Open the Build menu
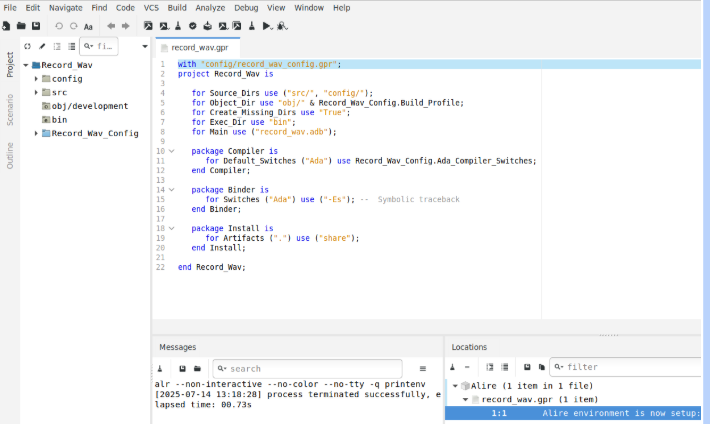This screenshot has width=710, height=424. pos(177,8)
